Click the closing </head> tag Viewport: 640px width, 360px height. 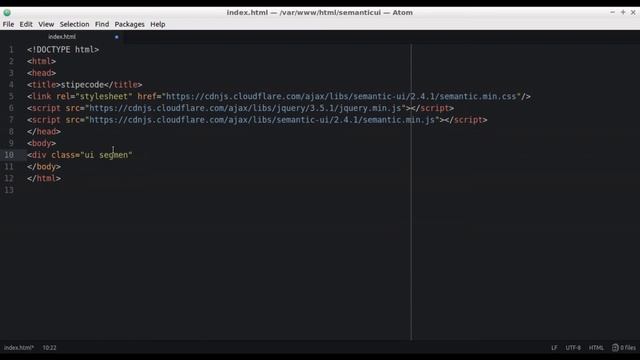coord(44,132)
